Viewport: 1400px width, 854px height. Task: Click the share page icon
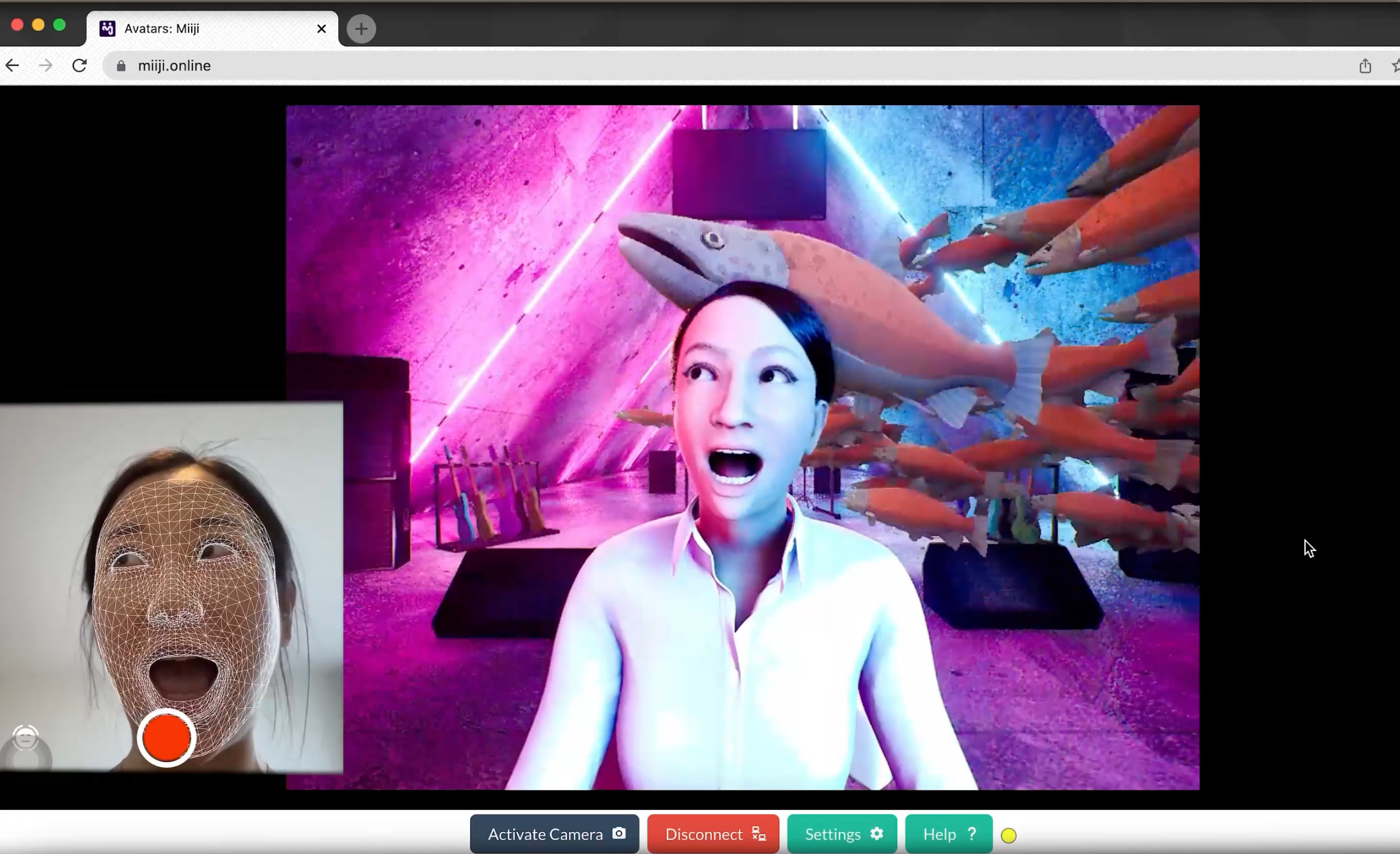[1365, 66]
